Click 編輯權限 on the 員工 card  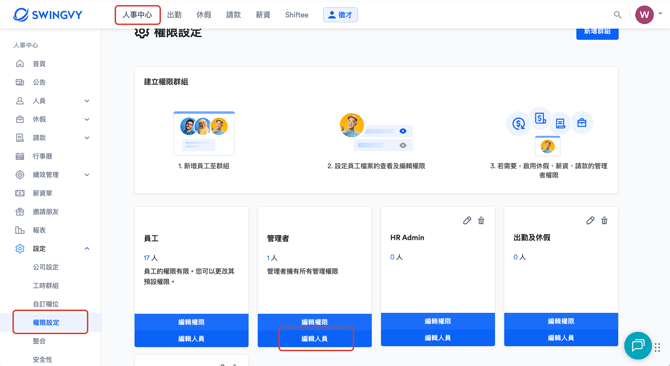(x=191, y=322)
